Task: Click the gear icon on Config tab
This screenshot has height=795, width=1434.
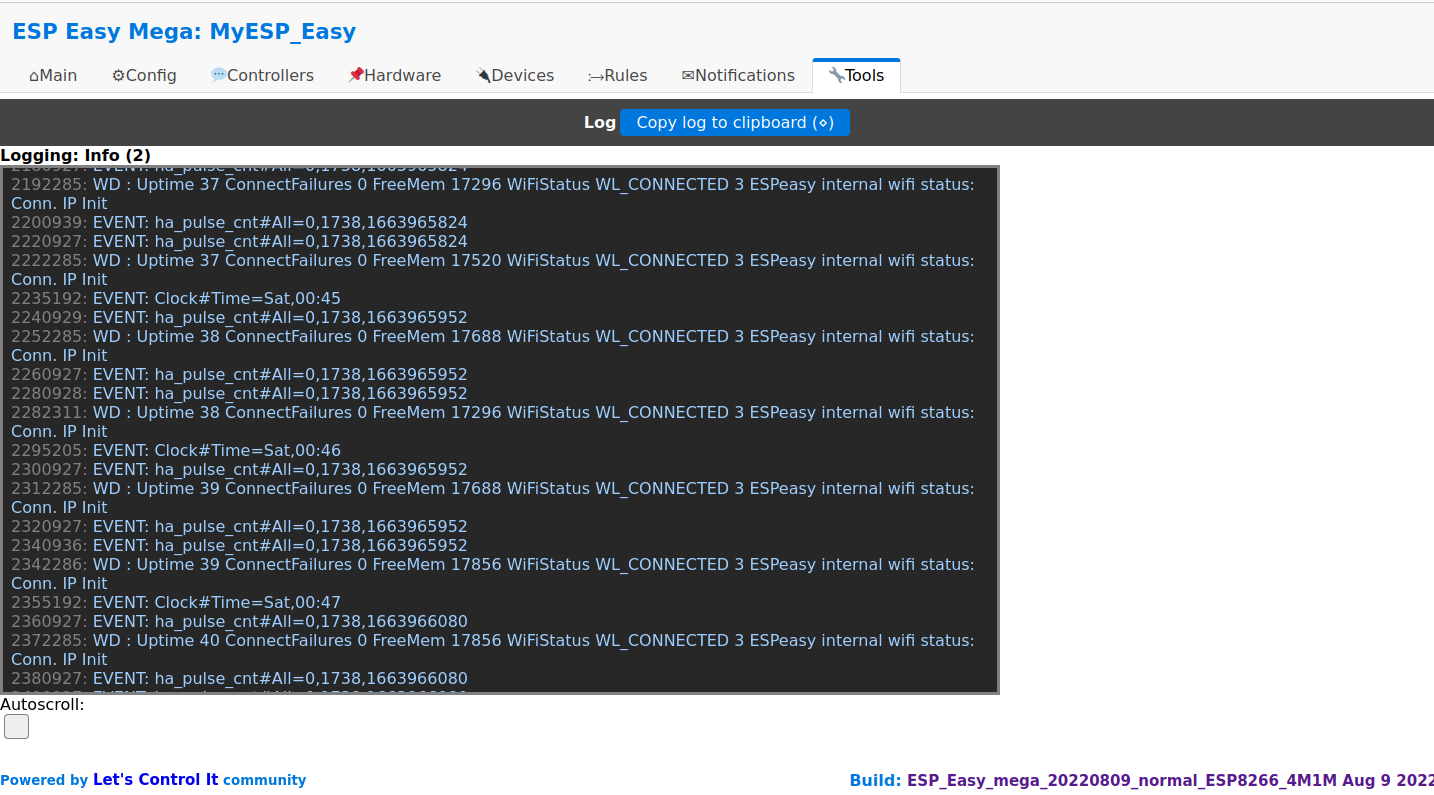Action: [118, 76]
